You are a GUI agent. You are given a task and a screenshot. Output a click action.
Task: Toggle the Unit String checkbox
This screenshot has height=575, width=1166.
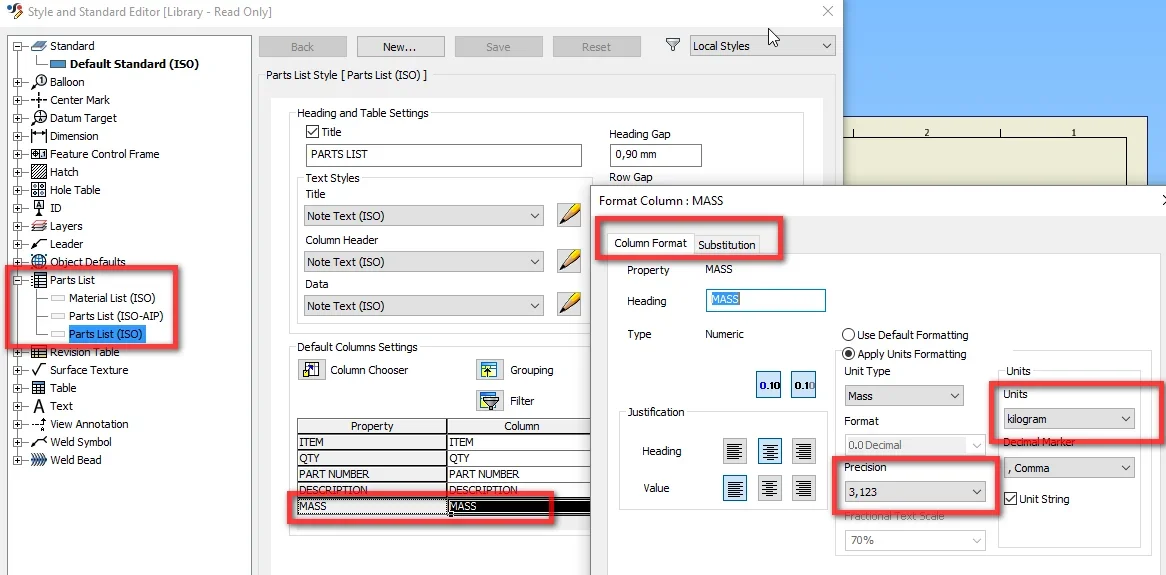coord(1010,499)
